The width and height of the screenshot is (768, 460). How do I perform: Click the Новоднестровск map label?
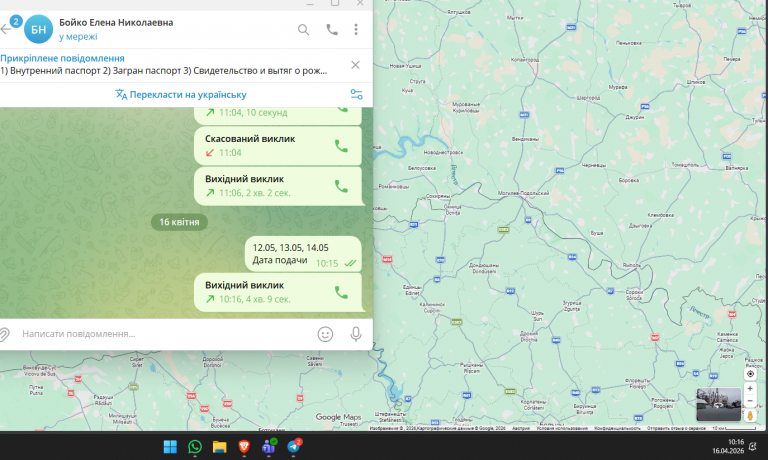tap(443, 152)
